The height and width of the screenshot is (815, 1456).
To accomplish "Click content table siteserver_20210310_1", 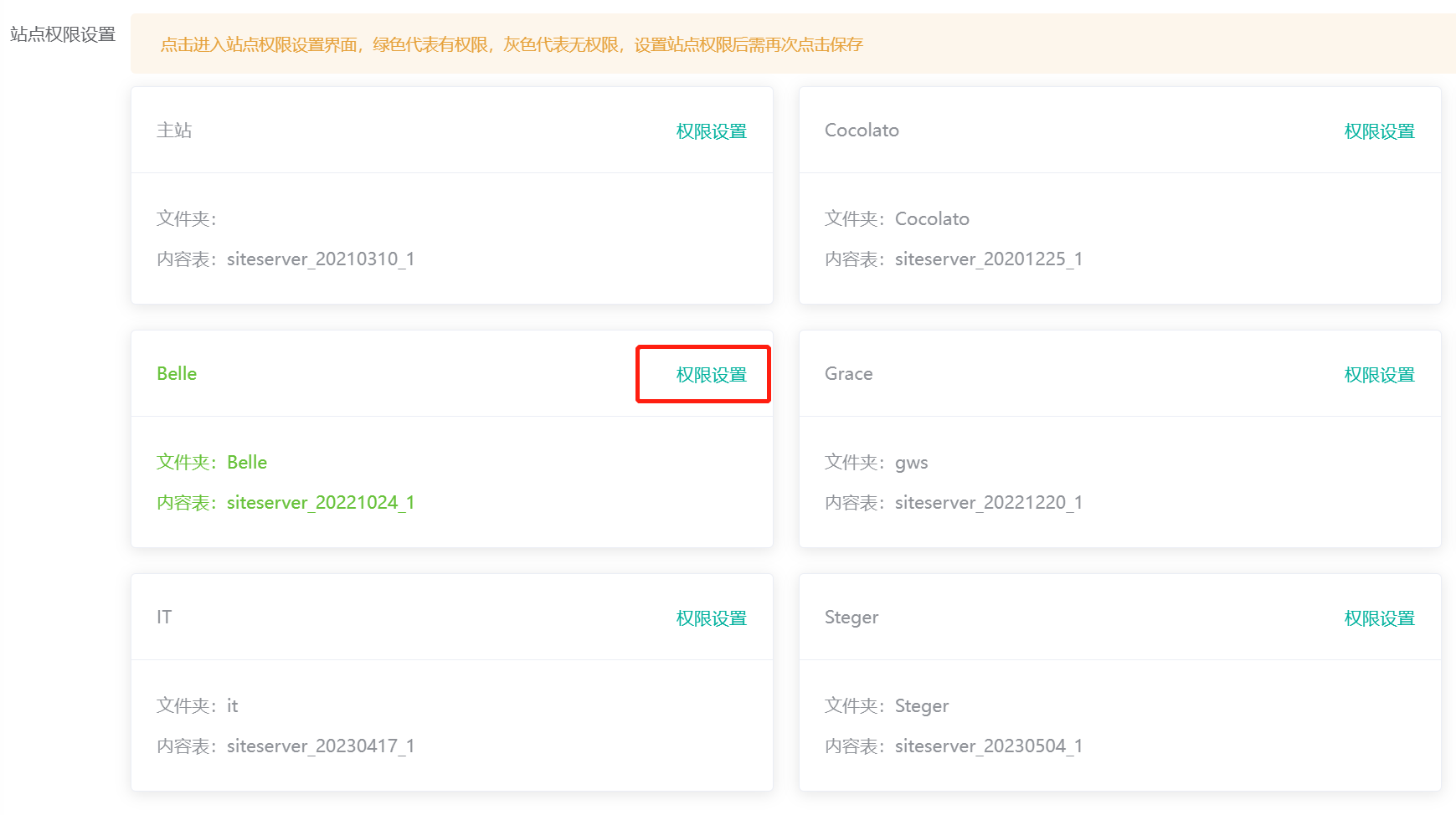I will pyautogui.click(x=320, y=259).
